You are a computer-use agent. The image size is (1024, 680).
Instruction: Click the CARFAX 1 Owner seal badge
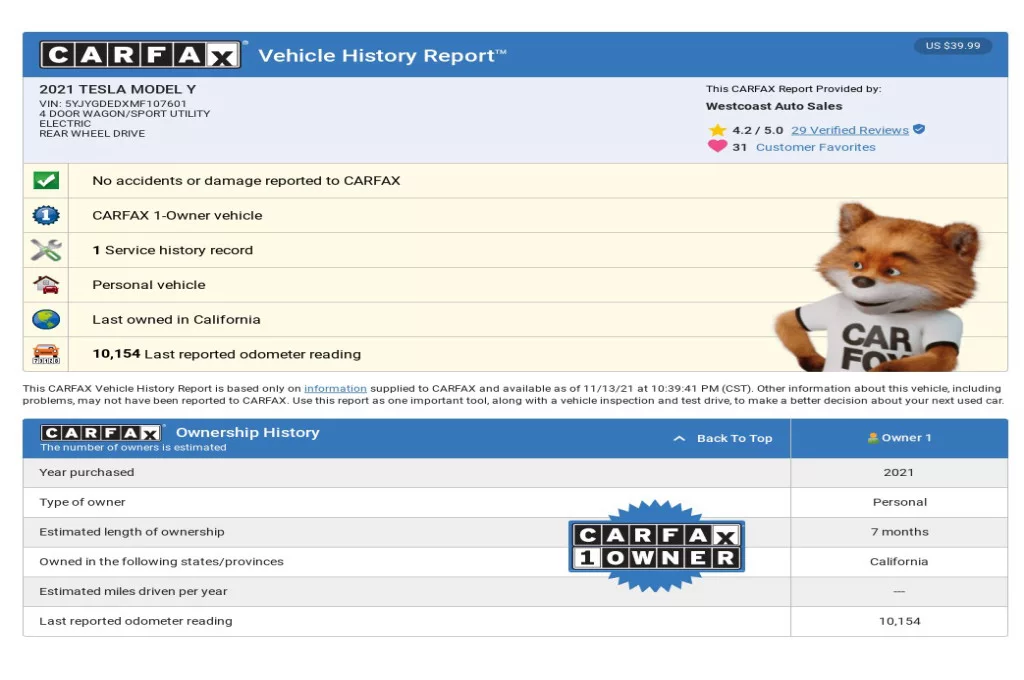(x=656, y=546)
